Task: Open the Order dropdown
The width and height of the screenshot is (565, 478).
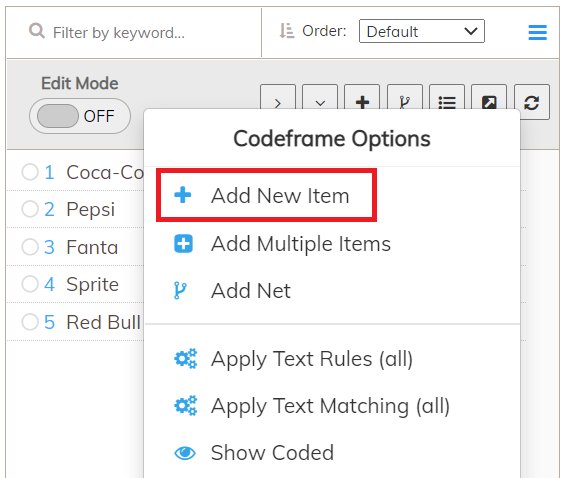Action: click(422, 31)
